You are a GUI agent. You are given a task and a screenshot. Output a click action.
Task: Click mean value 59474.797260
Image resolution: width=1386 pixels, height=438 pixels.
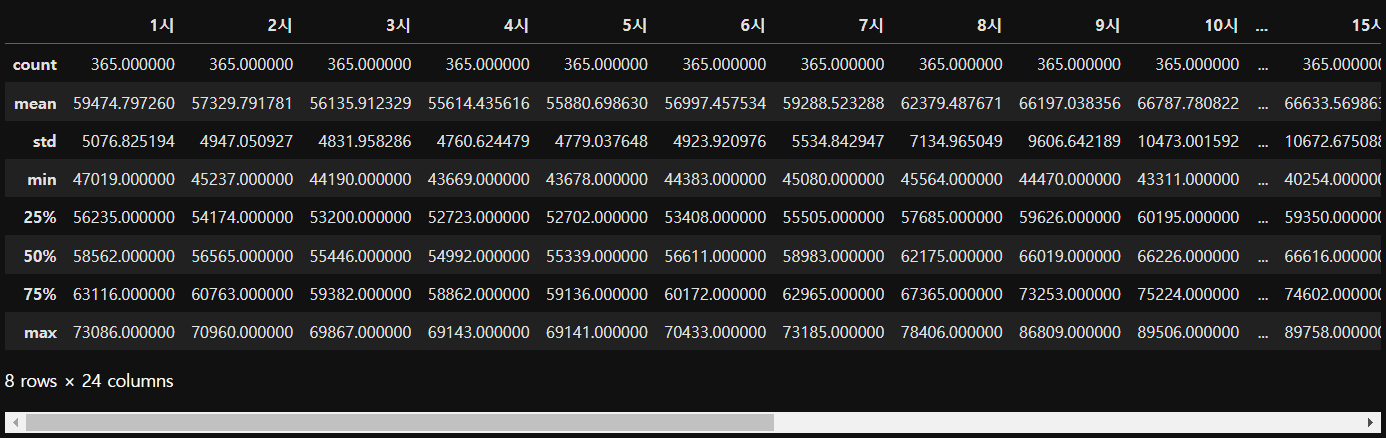click(124, 103)
